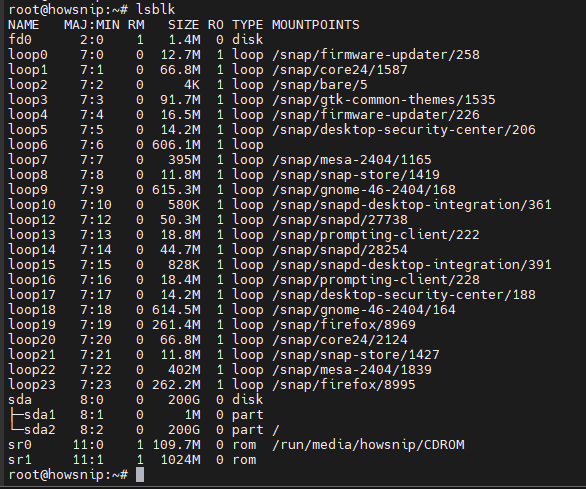Viewport: 586px width, 489px height.
Task: Click the path /snap/firmware-updater/258
Action: [x=376, y=55]
